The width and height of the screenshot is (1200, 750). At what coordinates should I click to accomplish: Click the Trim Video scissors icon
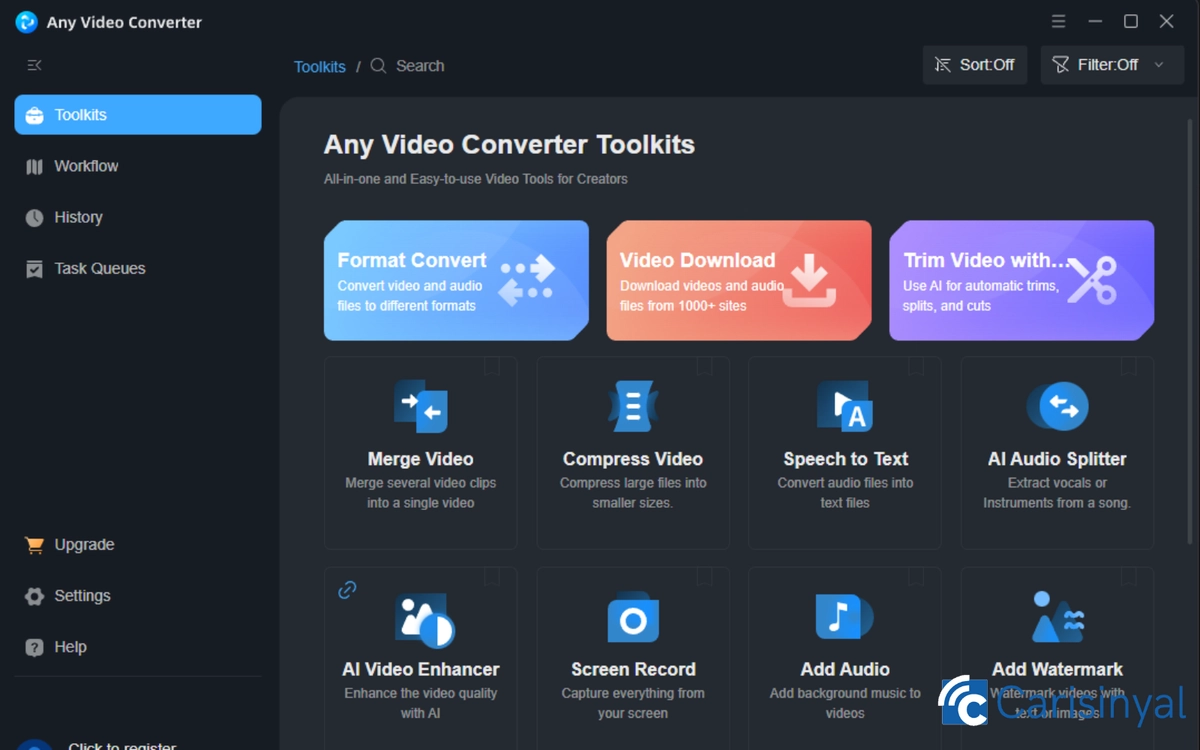click(1091, 280)
